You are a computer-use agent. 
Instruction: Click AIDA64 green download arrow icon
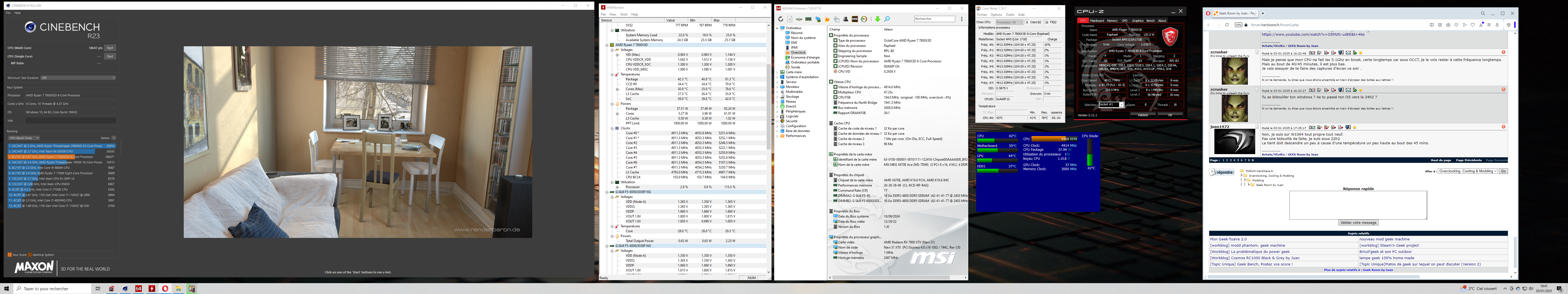coord(878,19)
